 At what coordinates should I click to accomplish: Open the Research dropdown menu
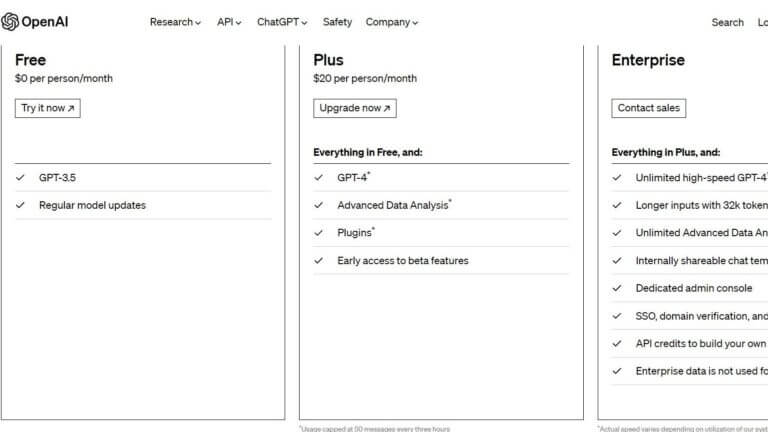(x=175, y=22)
